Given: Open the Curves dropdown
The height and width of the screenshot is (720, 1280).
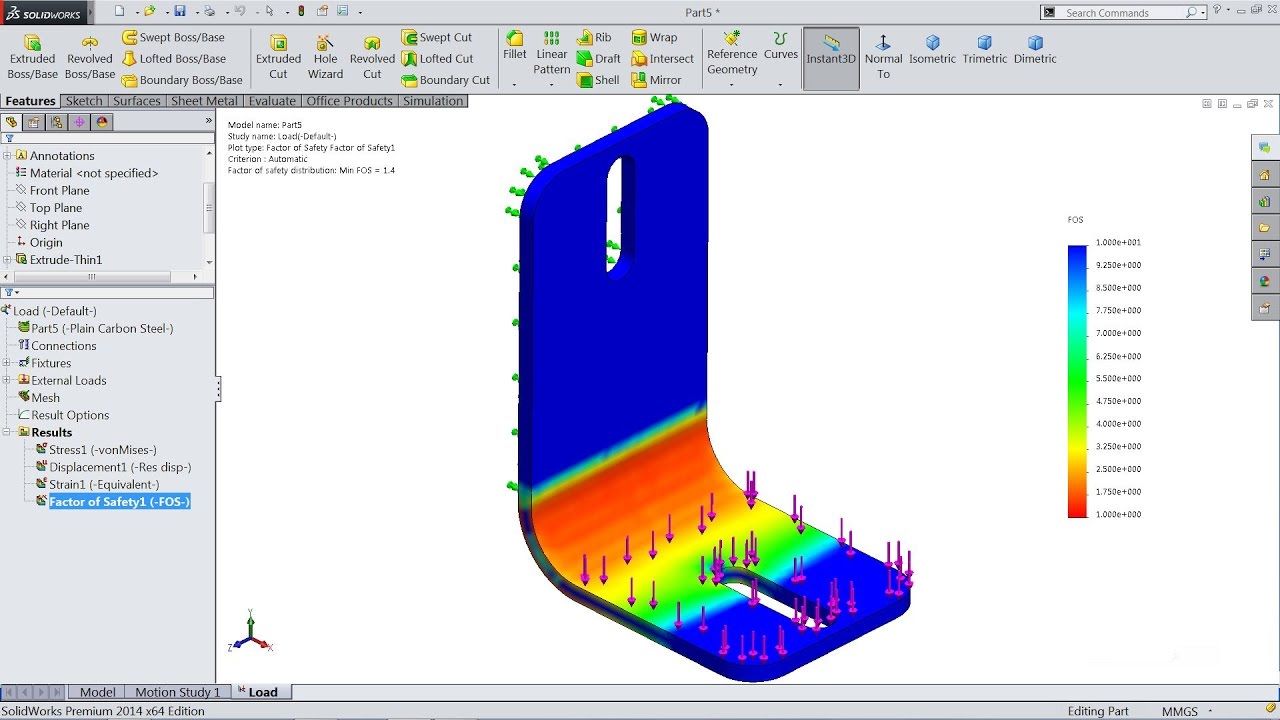Looking at the screenshot, I should (x=780, y=85).
